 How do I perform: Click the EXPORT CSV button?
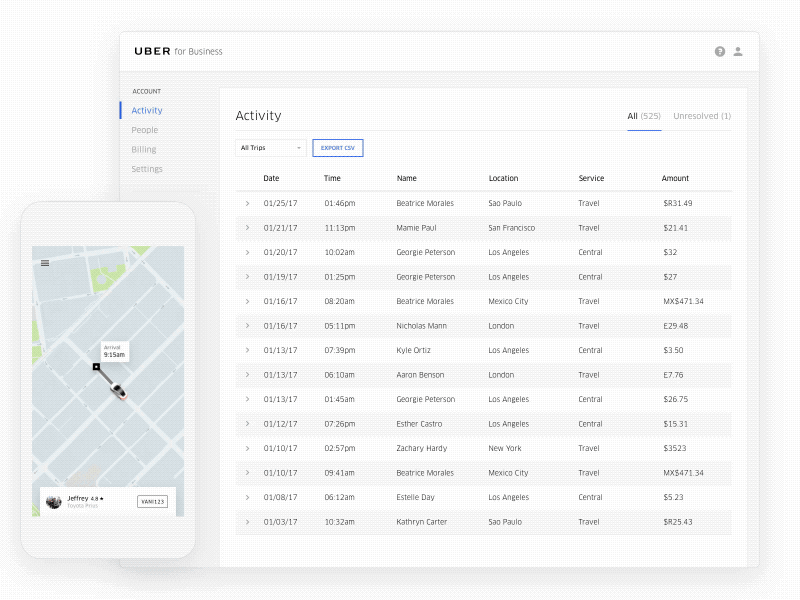337,147
